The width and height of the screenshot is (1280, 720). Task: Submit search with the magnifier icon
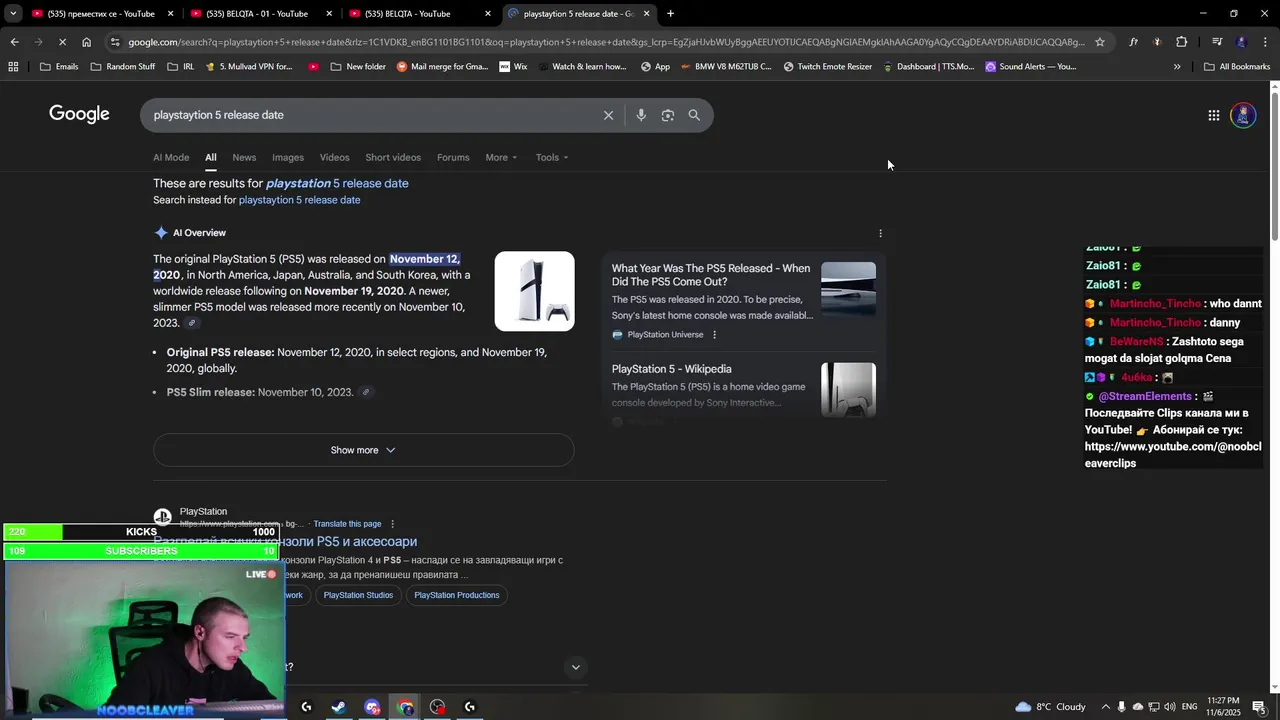tap(694, 115)
